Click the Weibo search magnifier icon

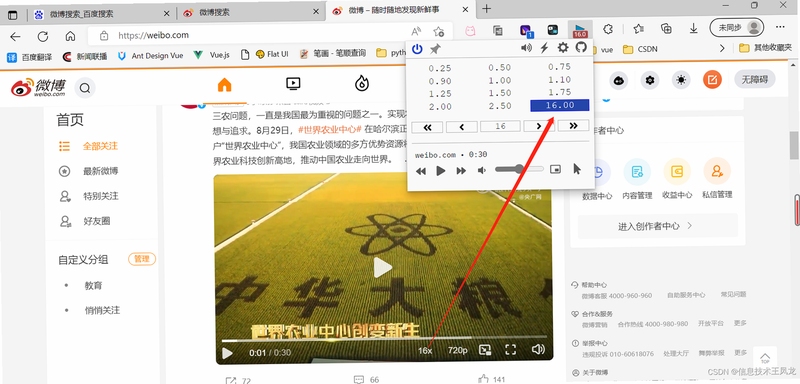85,88
